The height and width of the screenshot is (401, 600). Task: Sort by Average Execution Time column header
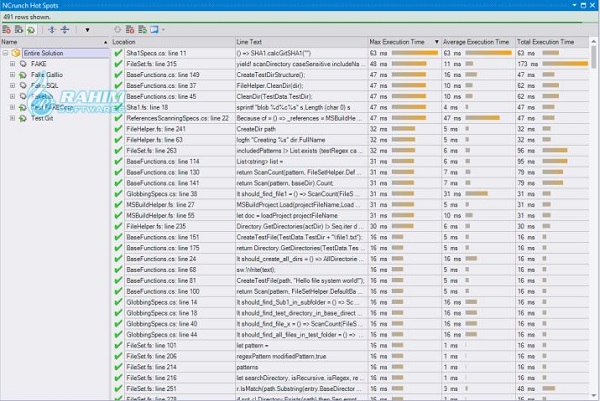(478, 42)
